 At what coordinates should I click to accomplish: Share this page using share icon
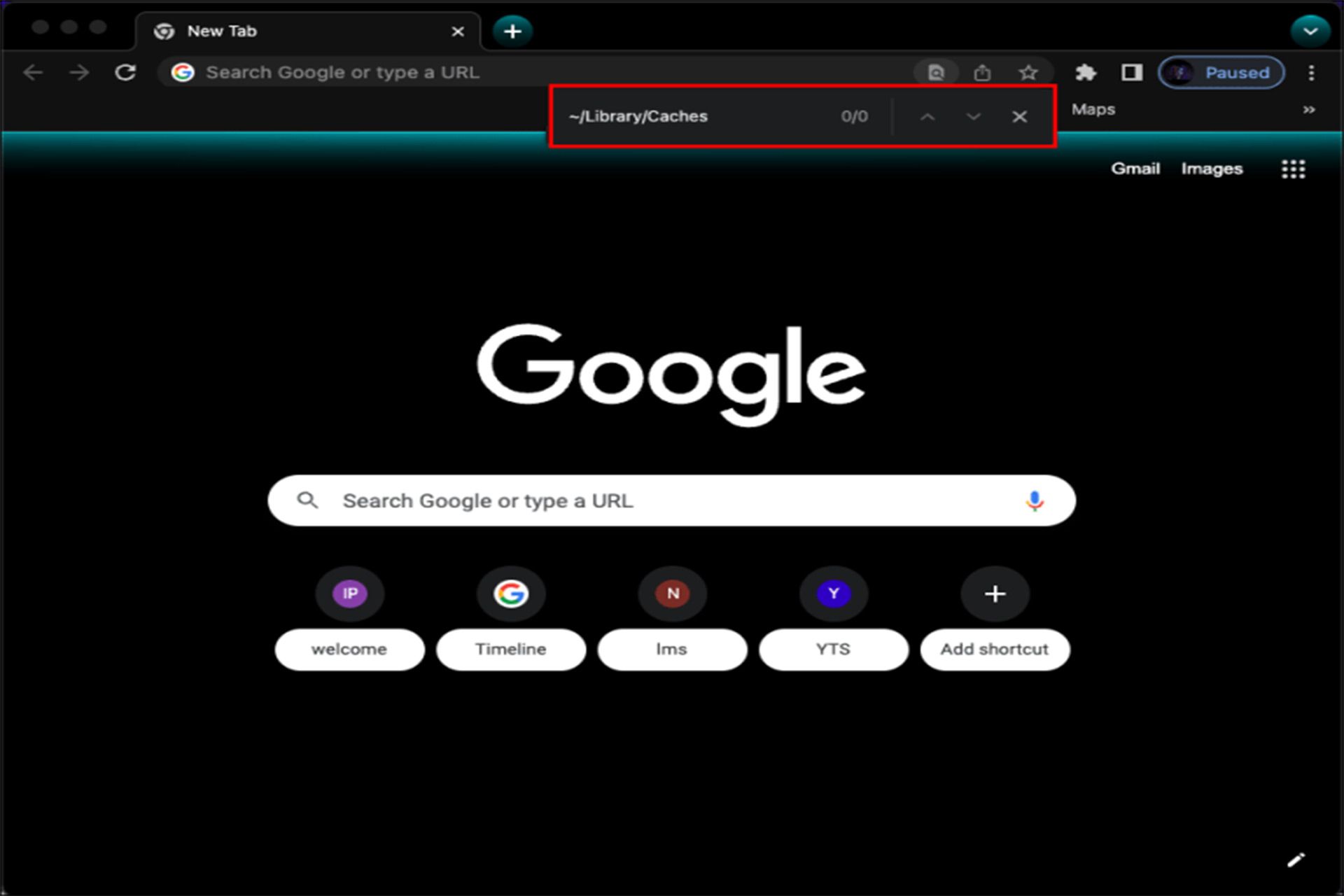click(982, 72)
